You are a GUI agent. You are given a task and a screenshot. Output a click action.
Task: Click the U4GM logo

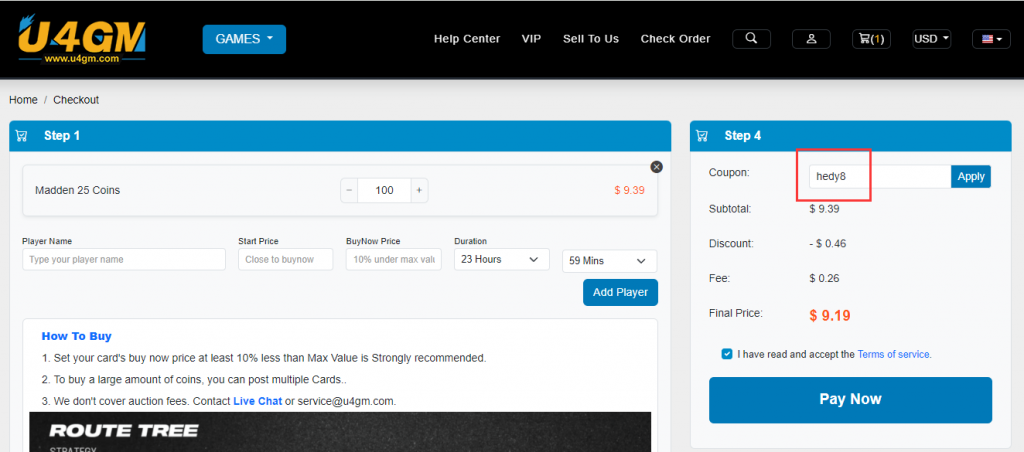click(82, 39)
